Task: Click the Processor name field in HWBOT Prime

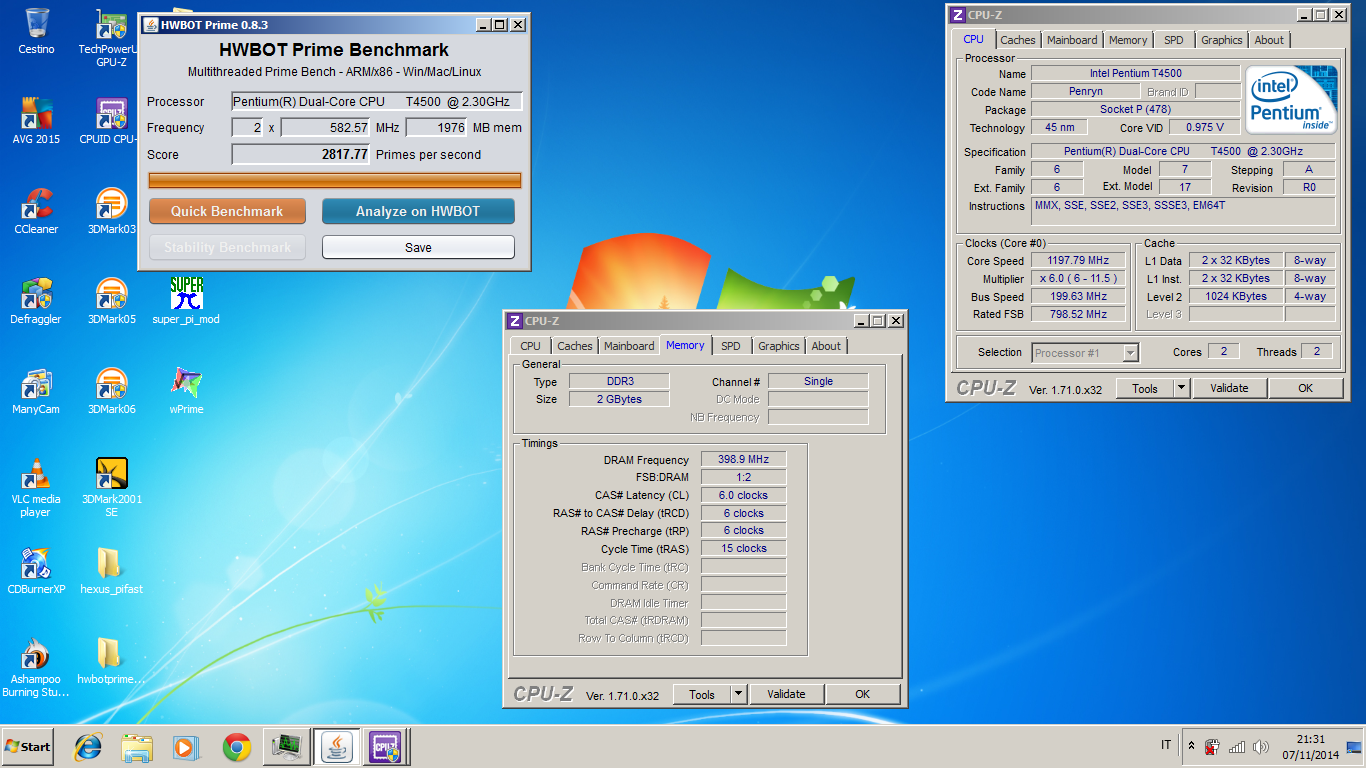Action: click(377, 101)
